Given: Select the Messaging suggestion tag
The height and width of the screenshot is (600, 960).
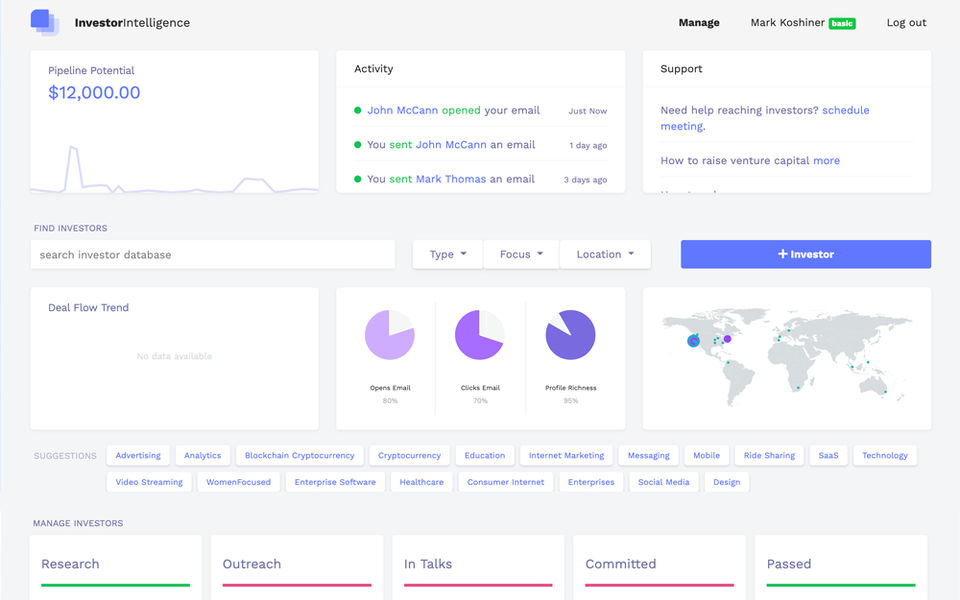Looking at the screenshot, I should click(x=648, y=456).
